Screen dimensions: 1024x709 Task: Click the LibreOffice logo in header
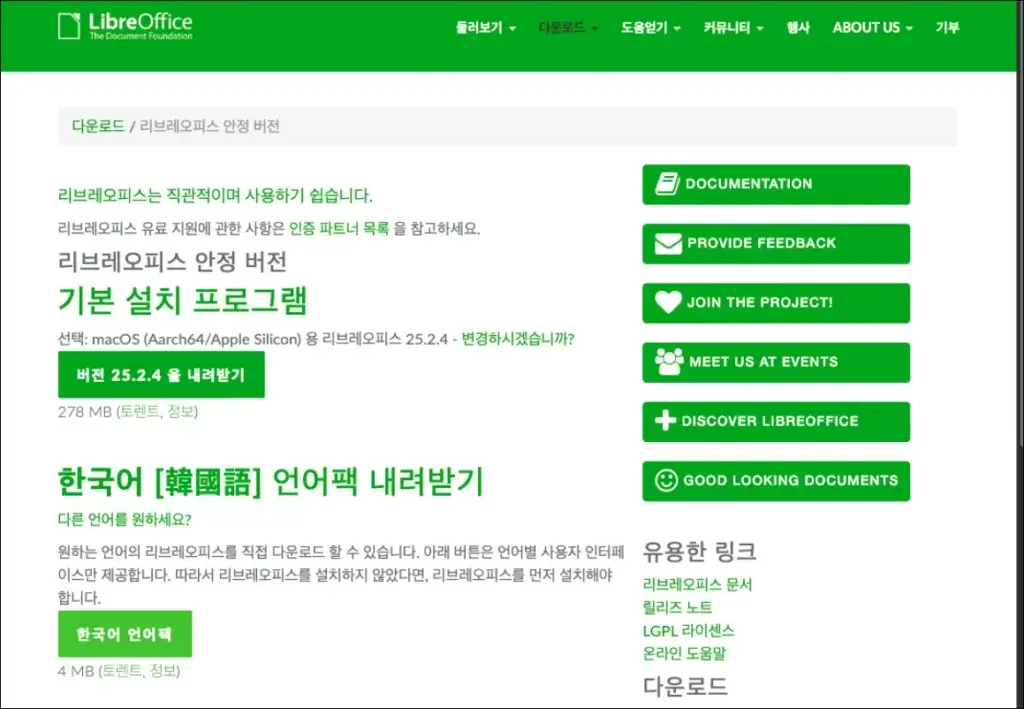coord(125,26)
